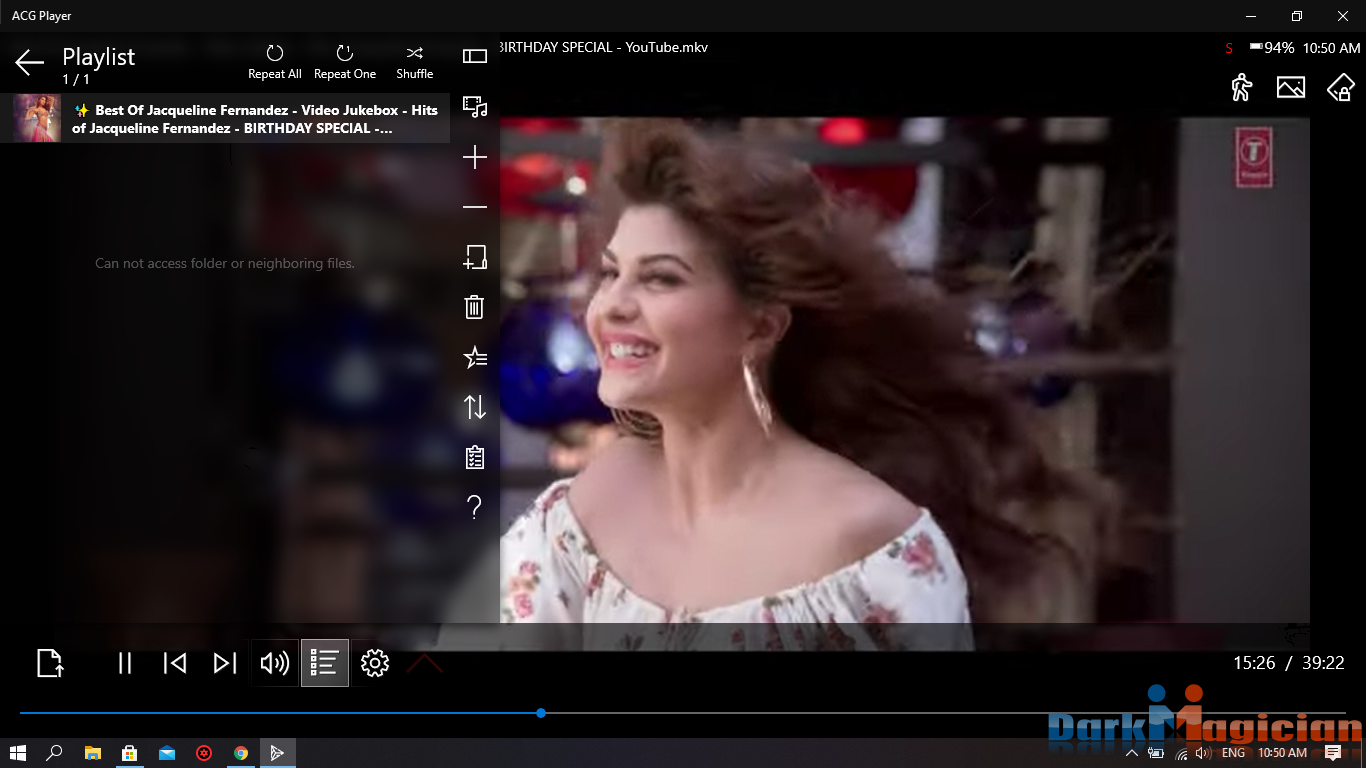Enable Repeat One for the playlist
This screenshot has height=768, width=1366.
345,62
